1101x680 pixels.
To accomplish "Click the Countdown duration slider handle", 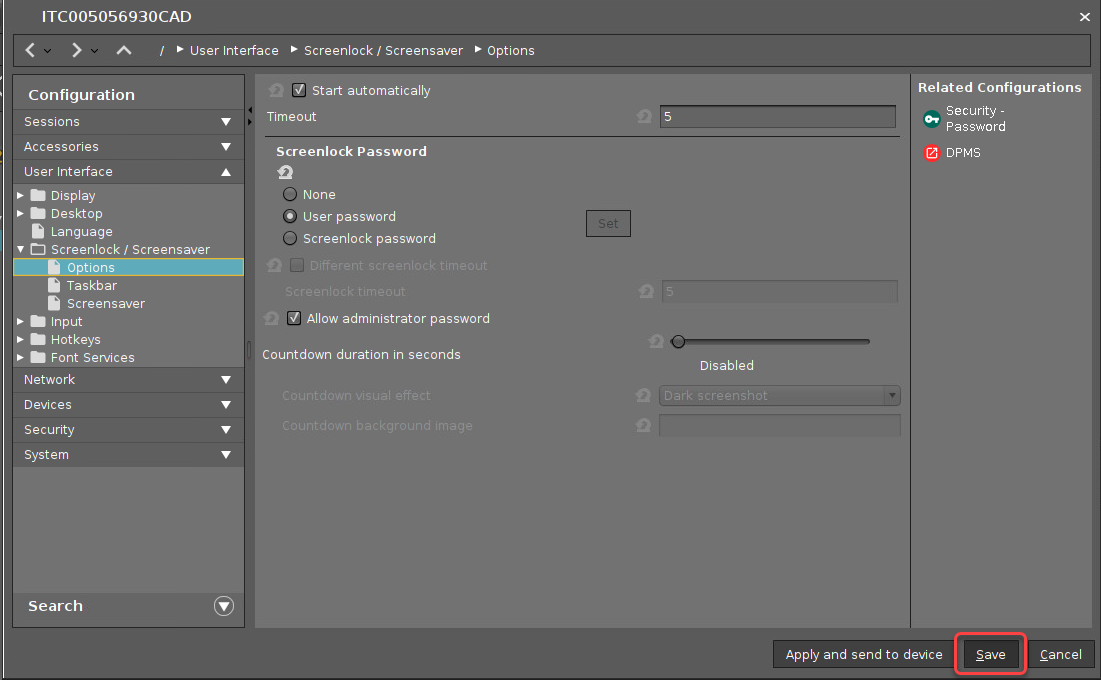I will 678,342.
